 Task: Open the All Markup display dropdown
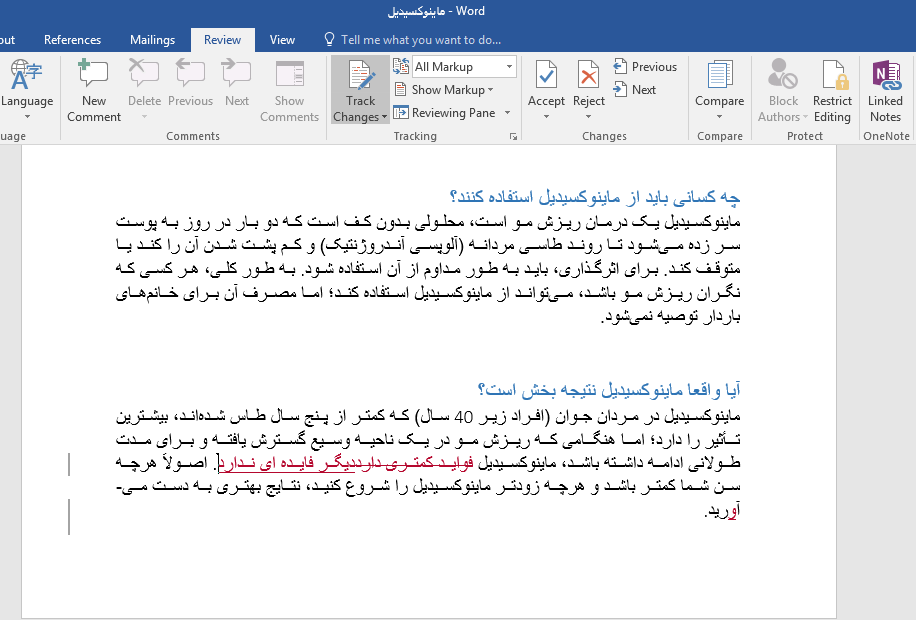point(464,67)
